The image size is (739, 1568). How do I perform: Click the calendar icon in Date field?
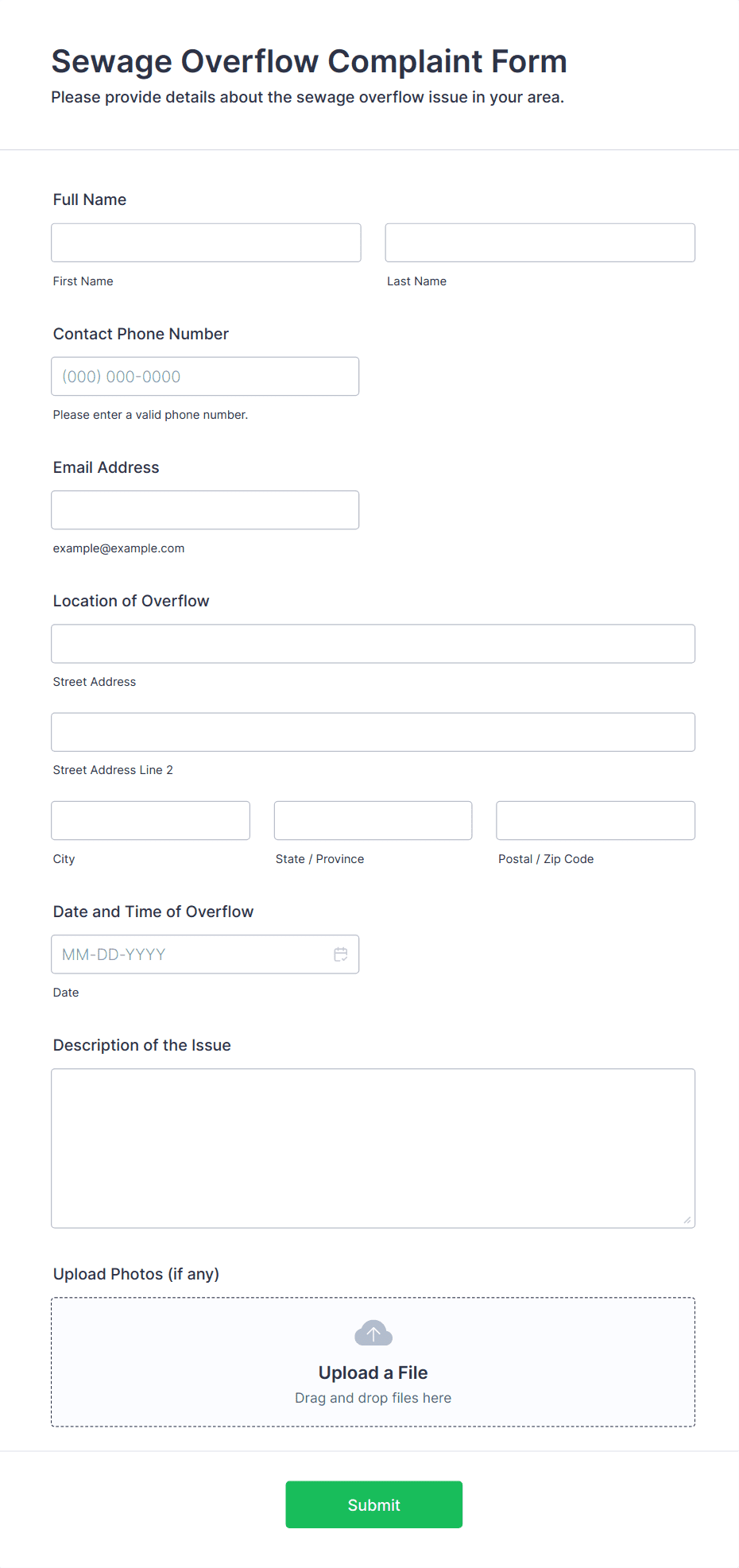(341, 954)
